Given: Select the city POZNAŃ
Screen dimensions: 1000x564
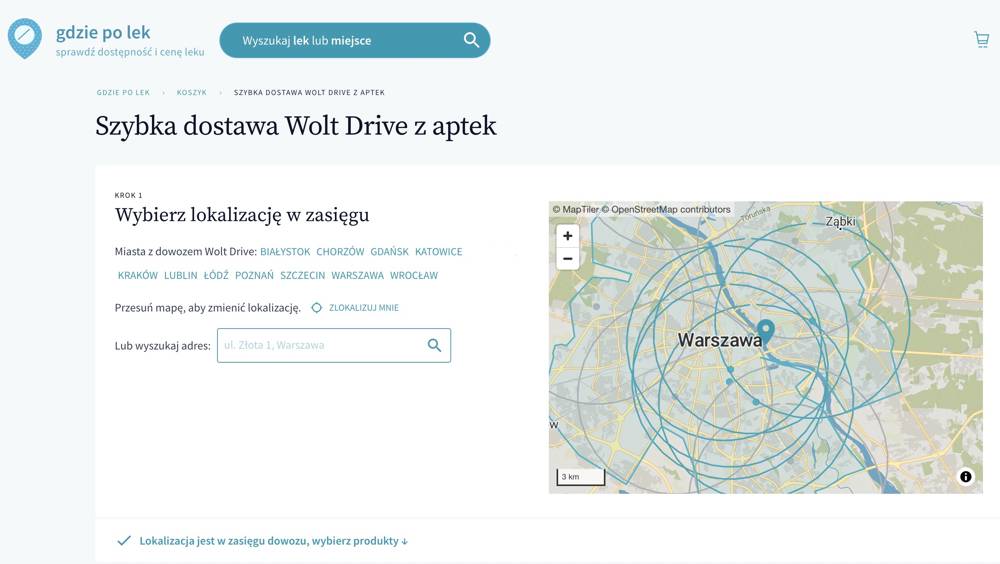Looking at the screenshot, I should point(254,276).
